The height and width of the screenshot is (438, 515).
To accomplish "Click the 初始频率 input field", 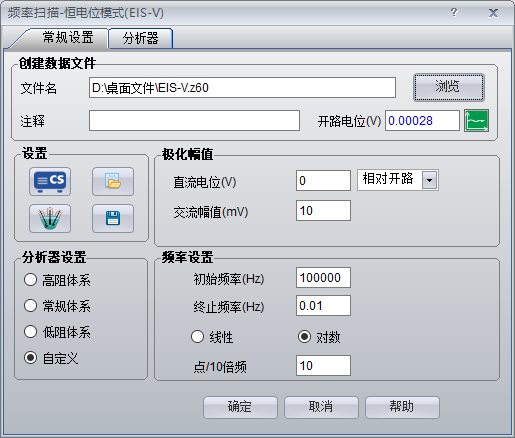I will tap(323, 277).
